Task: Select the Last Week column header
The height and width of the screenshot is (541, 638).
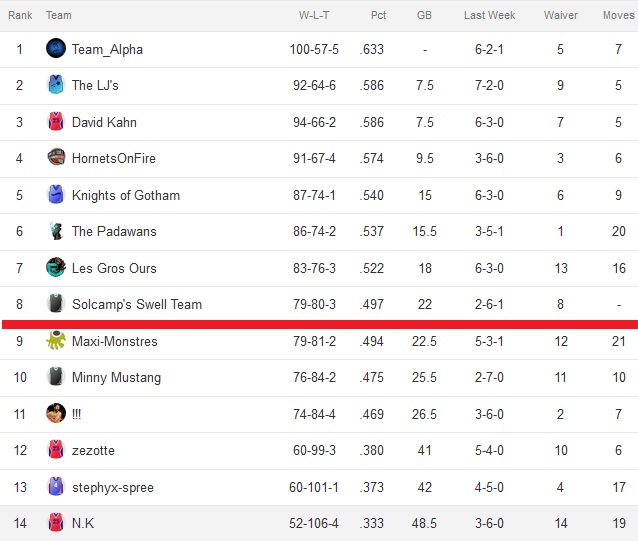Action: pos(489,15)
